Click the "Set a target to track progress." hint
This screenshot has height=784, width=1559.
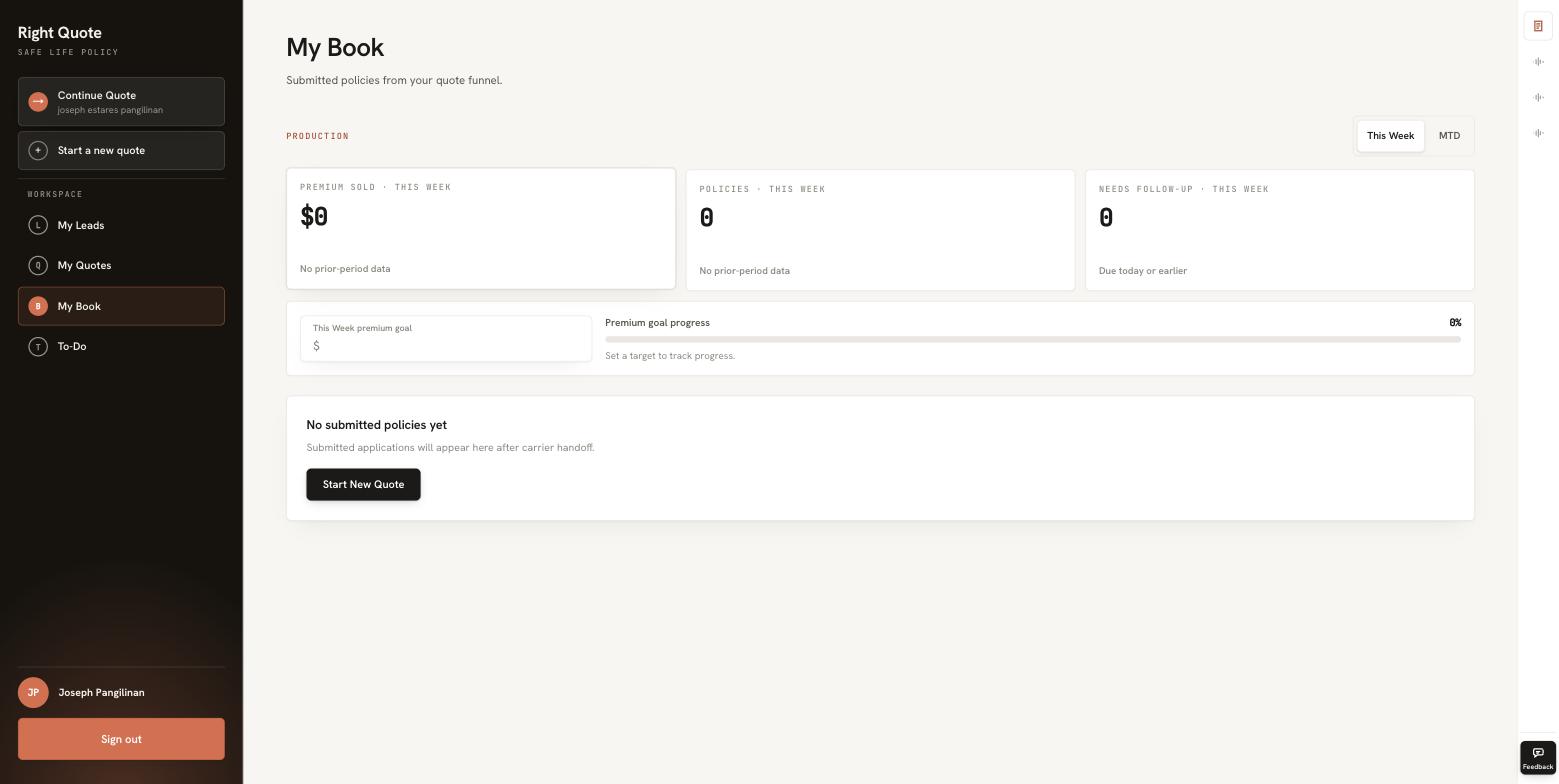(x=670, y=356)
